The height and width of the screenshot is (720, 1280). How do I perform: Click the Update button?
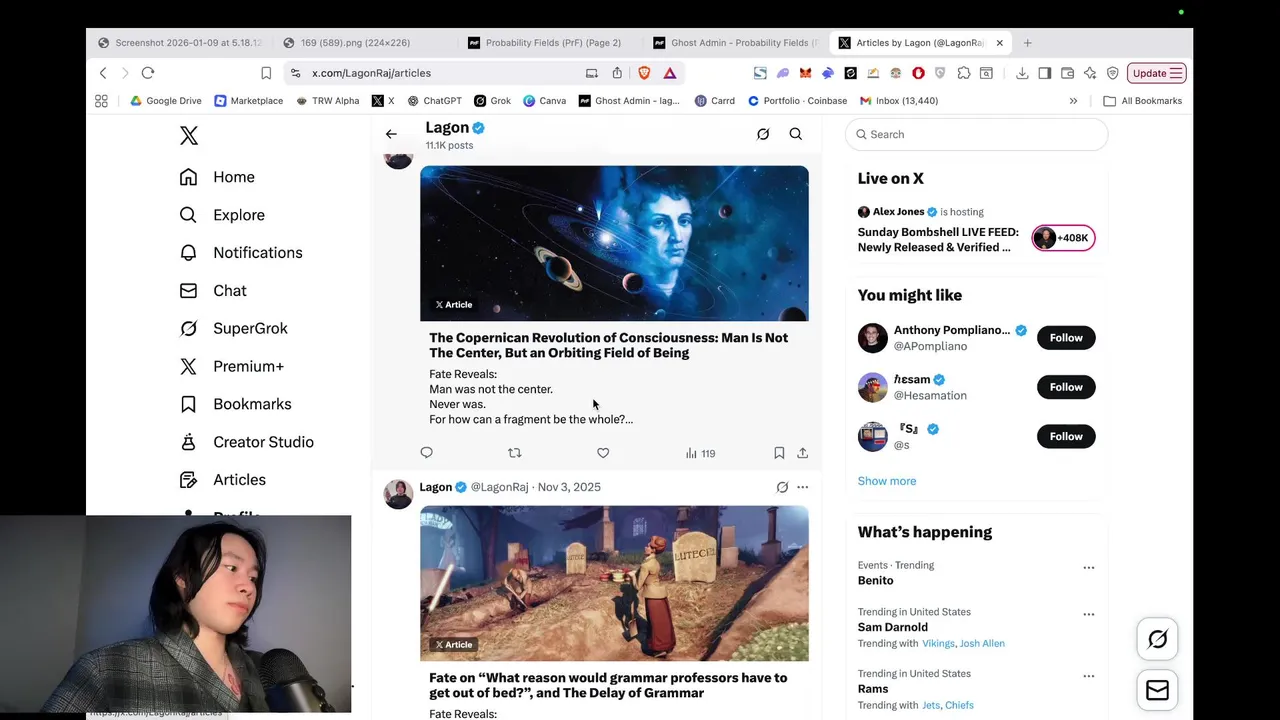click(1156, 73)
